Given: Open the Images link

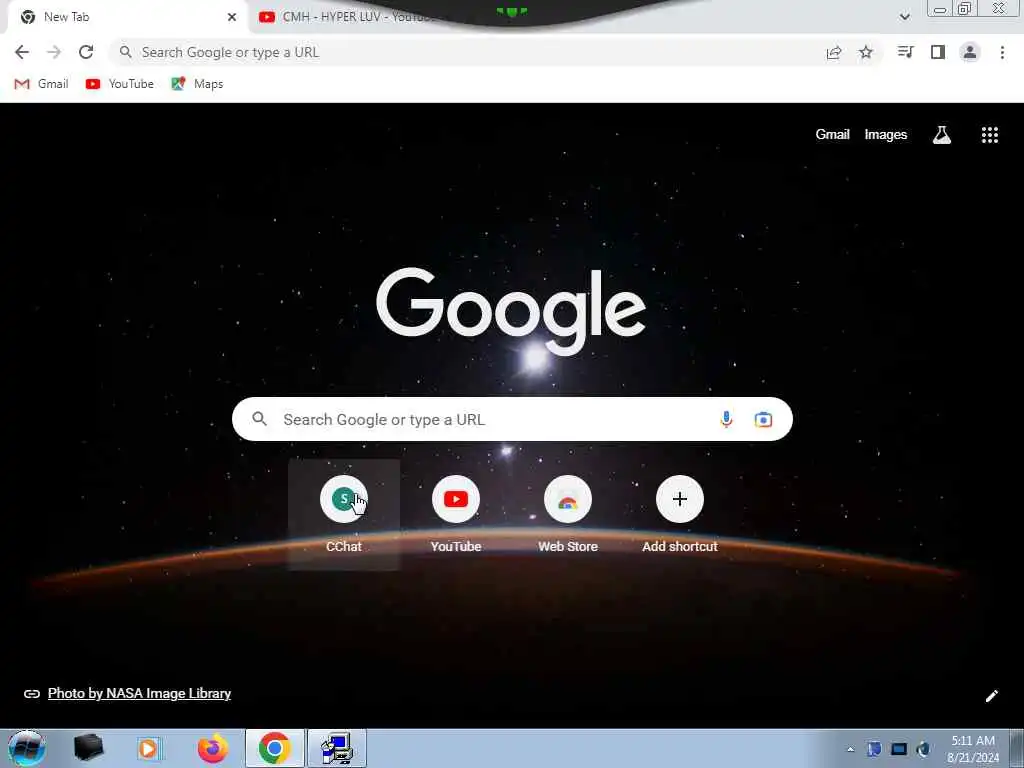Looking at the screenshot, I should tap(886, 135).
